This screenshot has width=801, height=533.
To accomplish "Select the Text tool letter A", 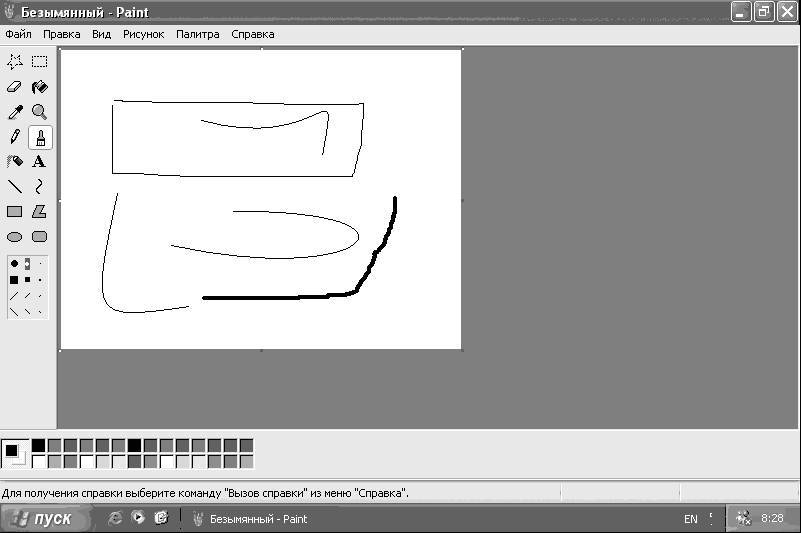I will click(x=39, y=162).
